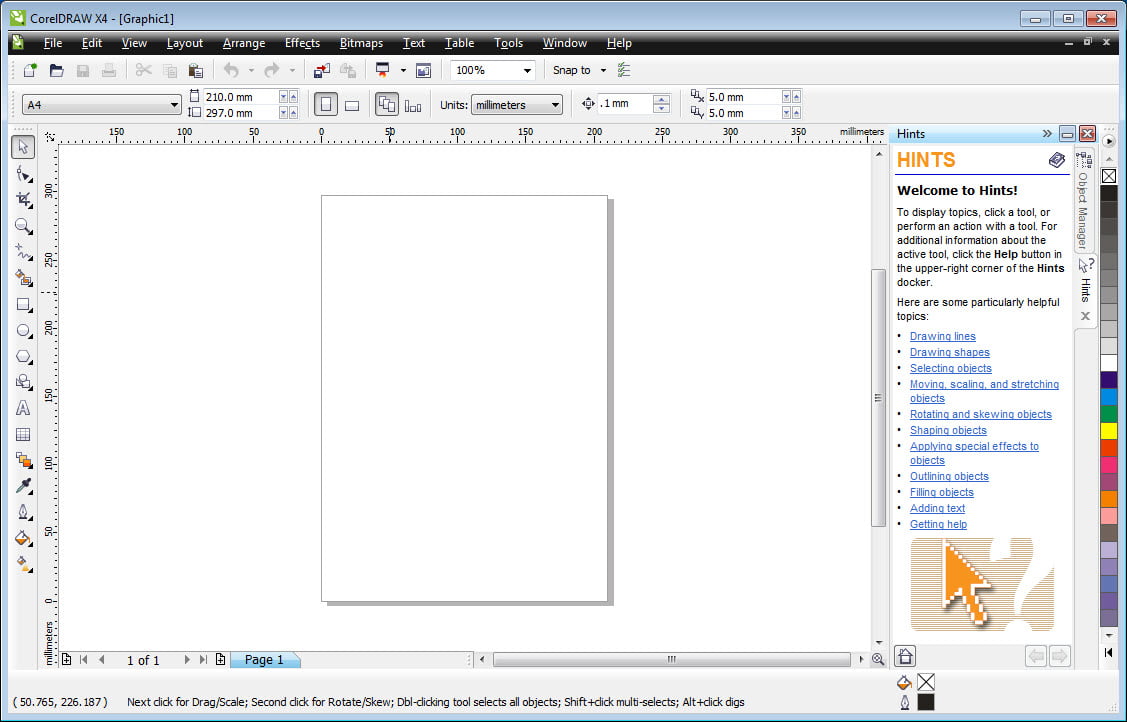Viewport: 1127px width, 722px height.
Task: Select the Shape tool
Action: tap(23, 174)
